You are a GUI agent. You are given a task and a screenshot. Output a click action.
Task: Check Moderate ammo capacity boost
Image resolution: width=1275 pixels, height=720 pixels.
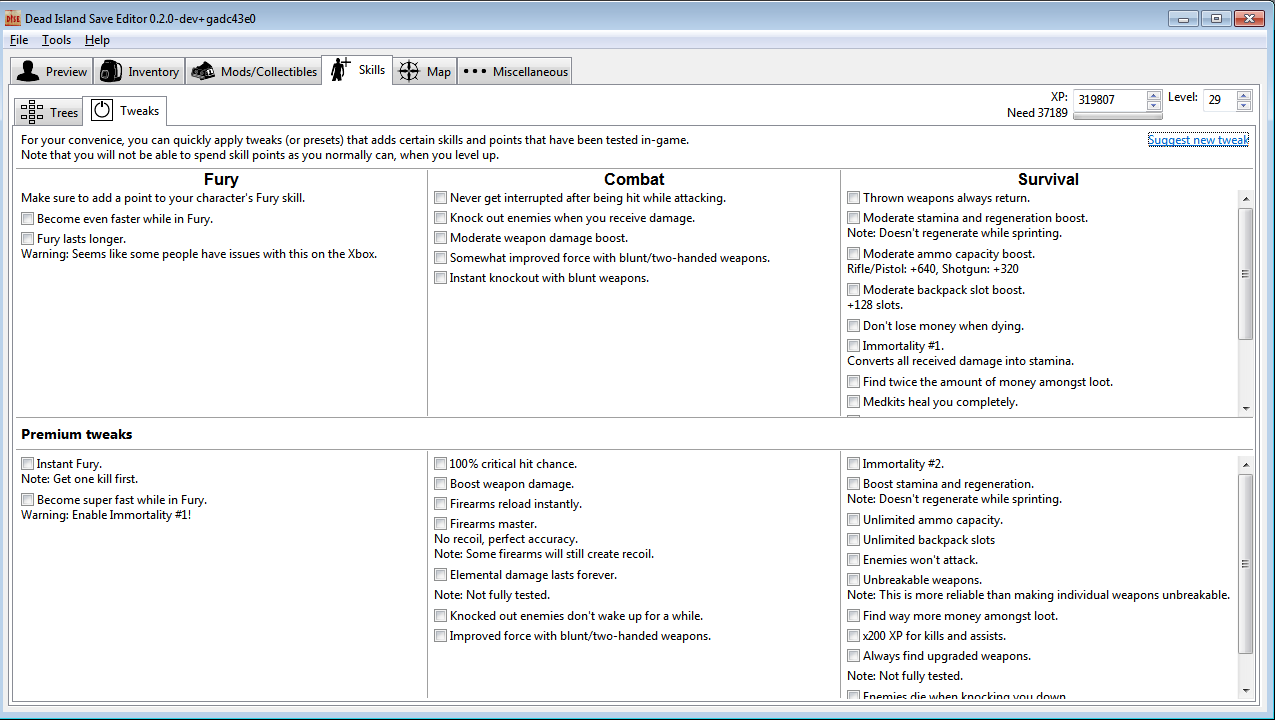(x=854, y=254)
